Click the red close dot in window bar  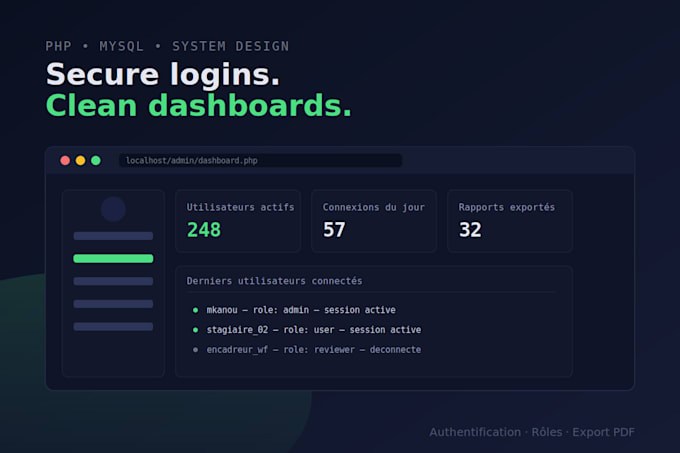click(65, 160)
